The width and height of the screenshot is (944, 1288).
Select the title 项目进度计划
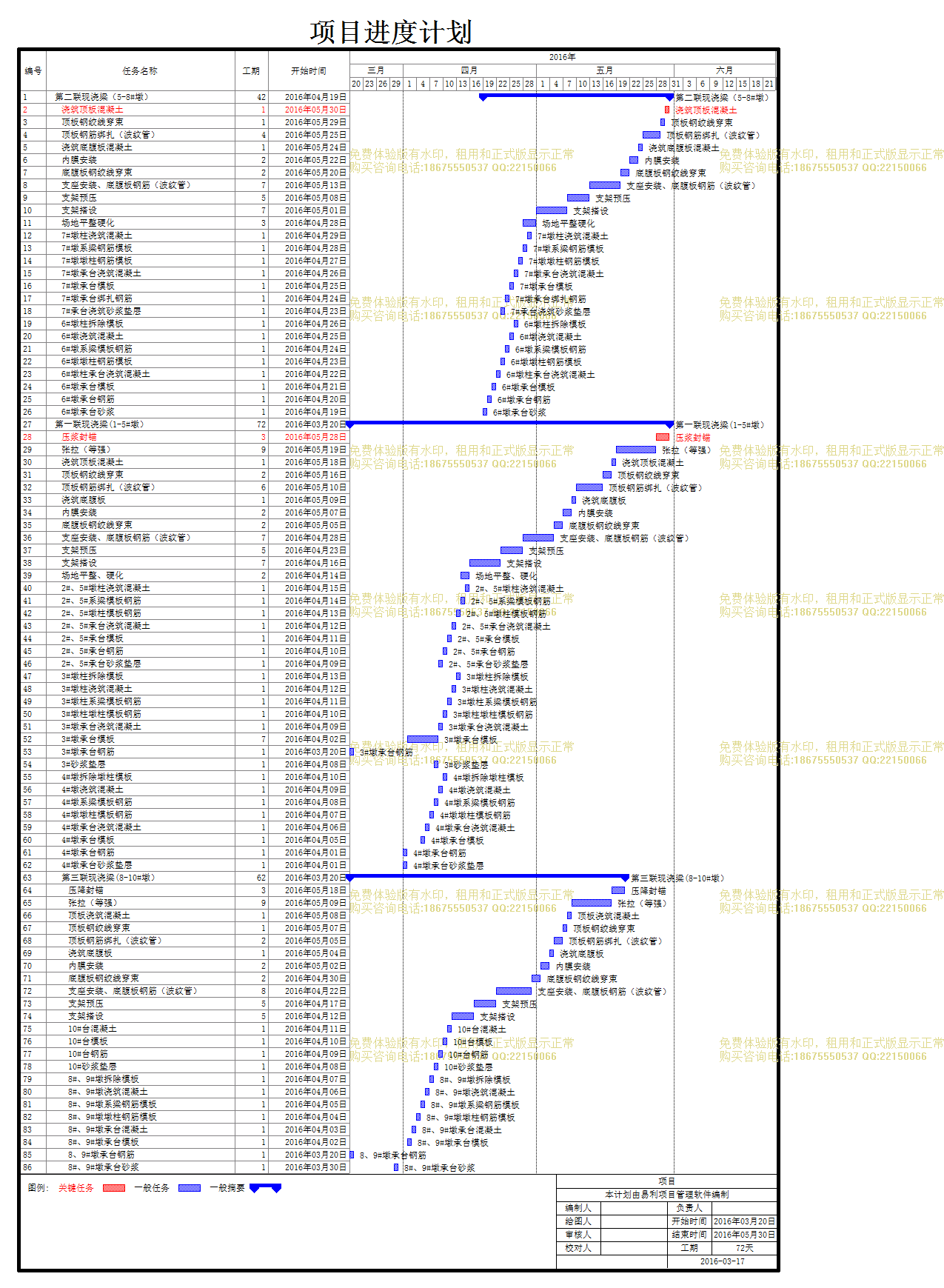[391, 32]
